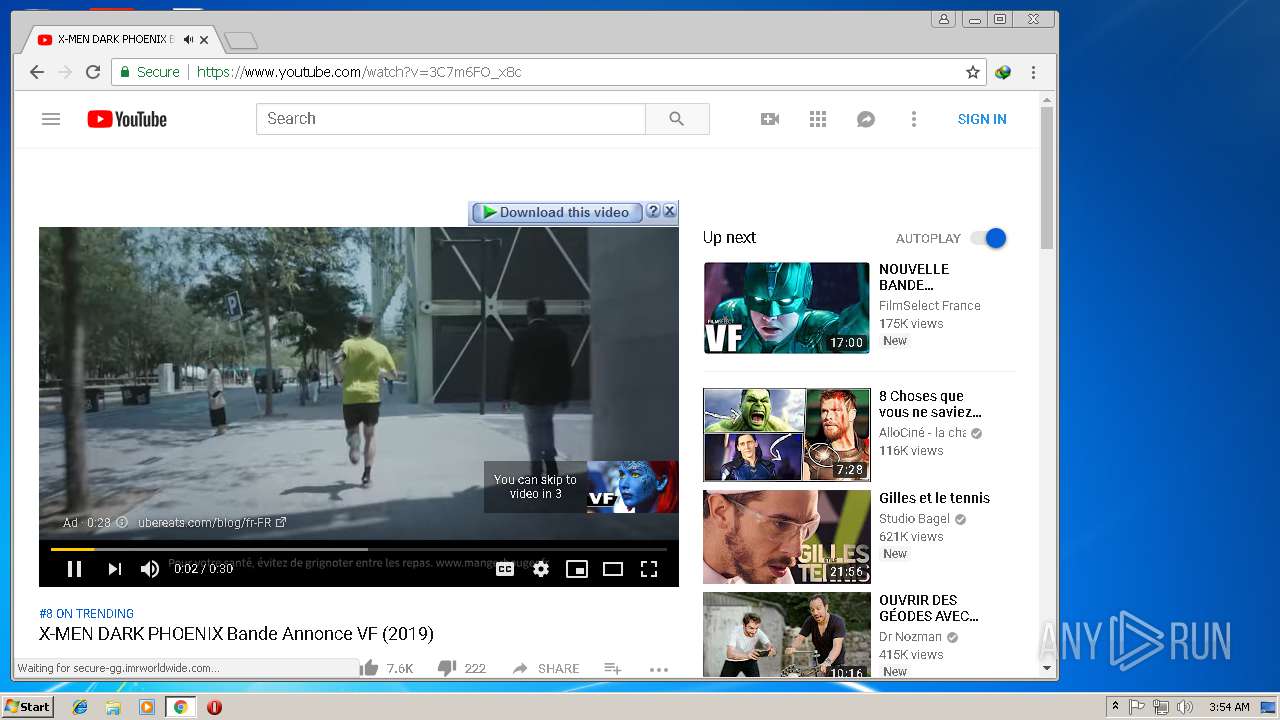Open Chrome three-dot menu

[1033, 72]
